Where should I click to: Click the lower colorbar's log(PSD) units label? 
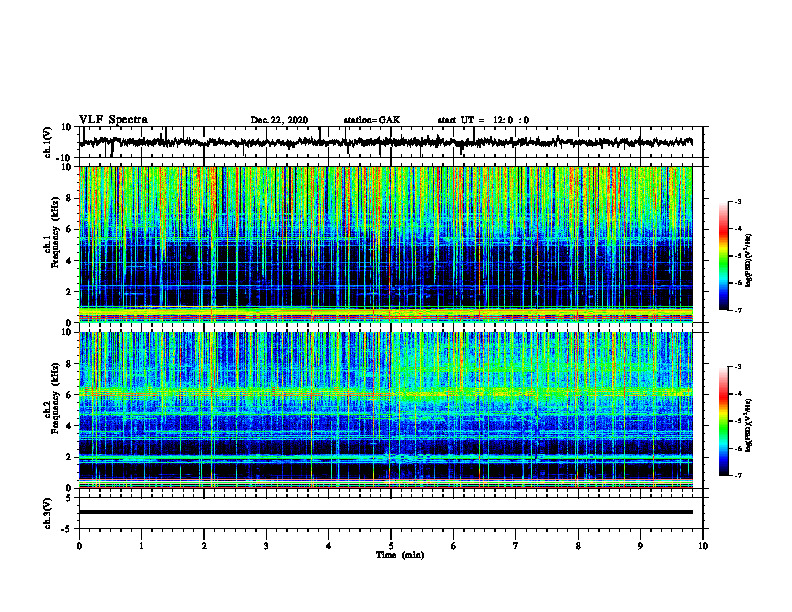coord(749,425)
